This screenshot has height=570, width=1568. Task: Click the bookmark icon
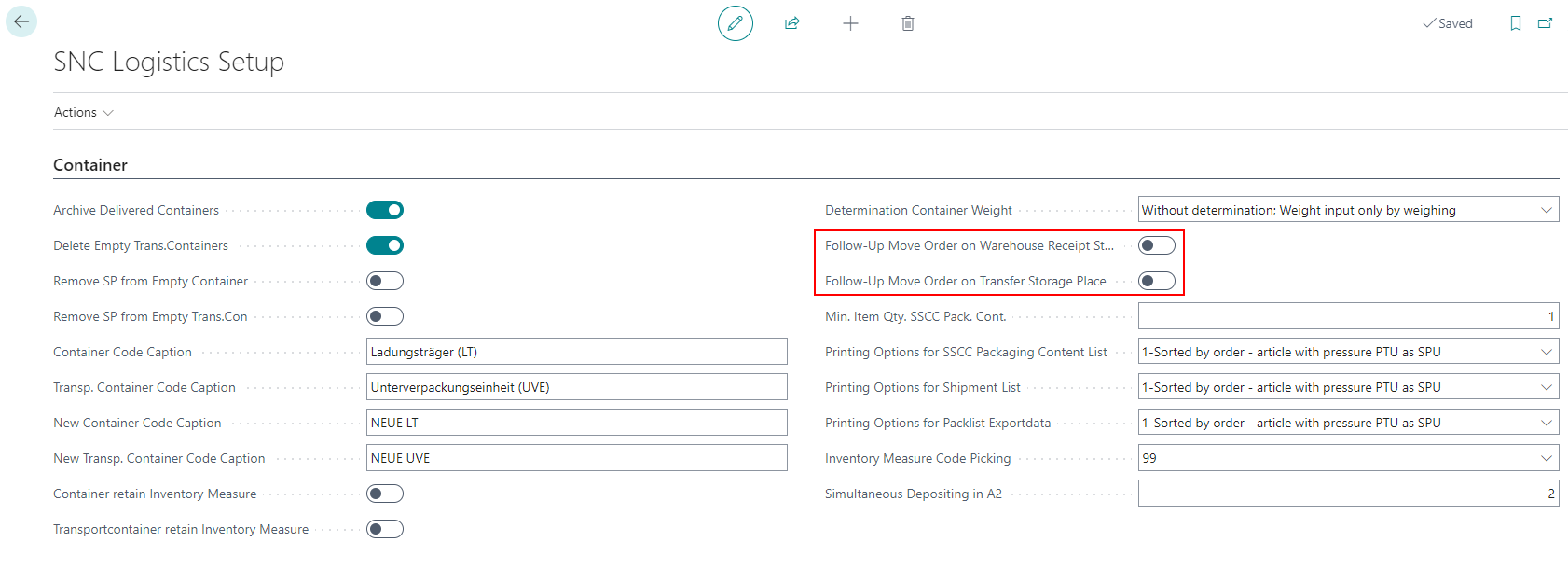pos(1516,23)
